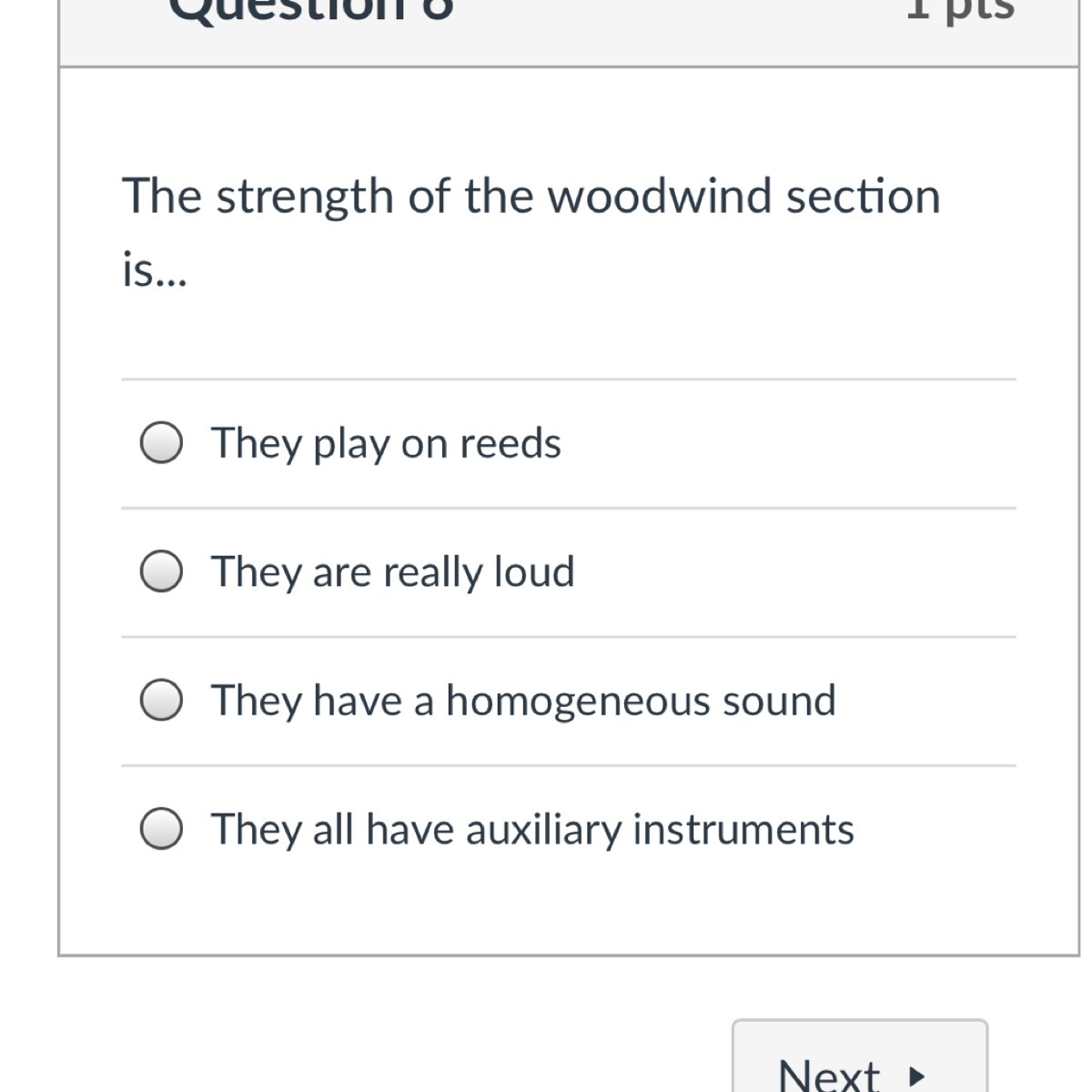Image resolution: width=1092 pixels, height=1092 pixels.
Task: Click the arrow icon beside Next
Action: [916, 1077]
